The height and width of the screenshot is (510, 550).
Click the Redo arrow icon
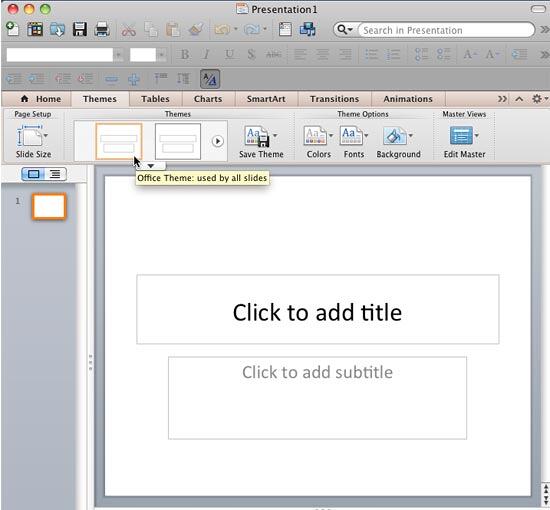click(x=251, y=30)
